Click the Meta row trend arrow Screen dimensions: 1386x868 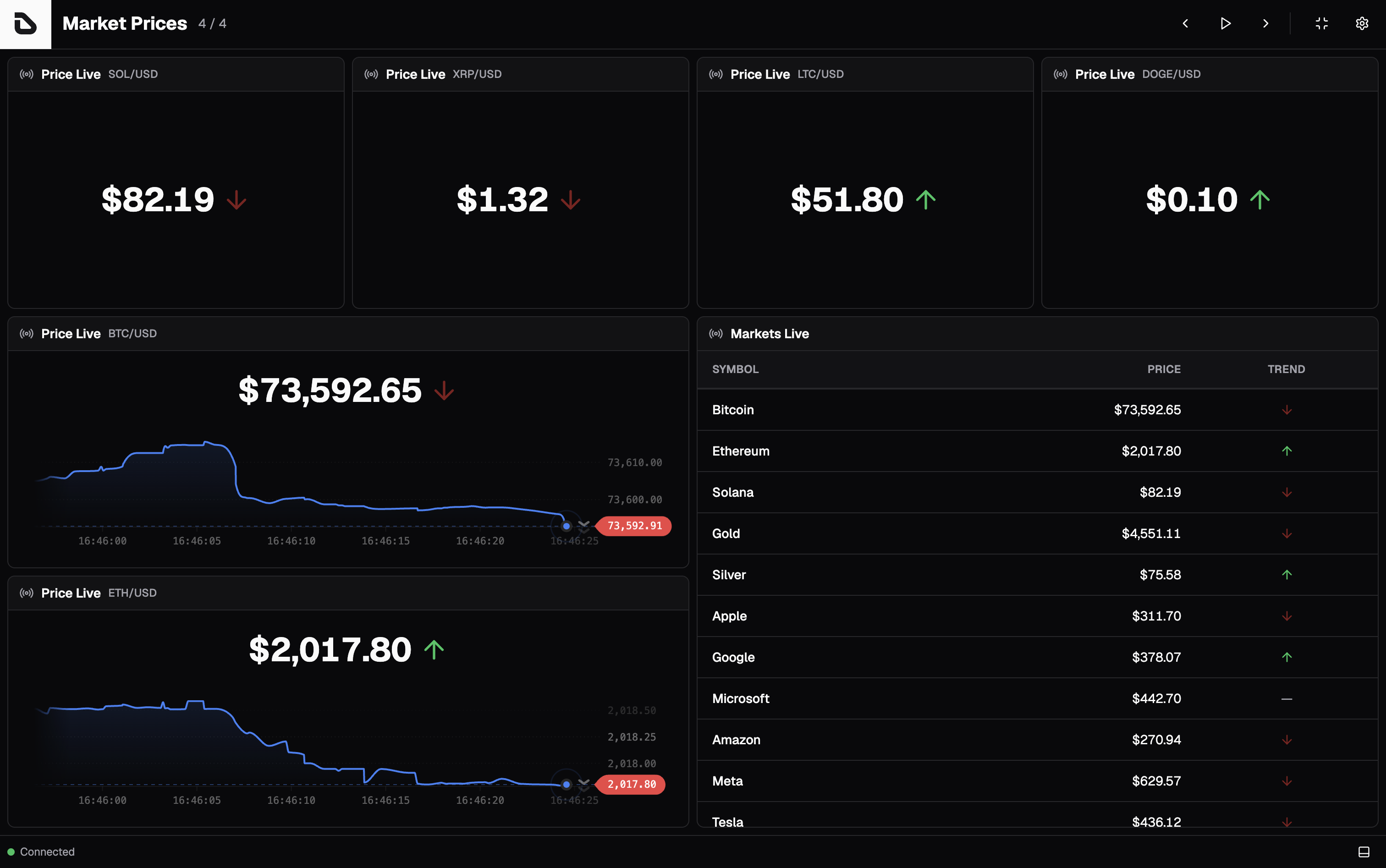pos(1287,781)
